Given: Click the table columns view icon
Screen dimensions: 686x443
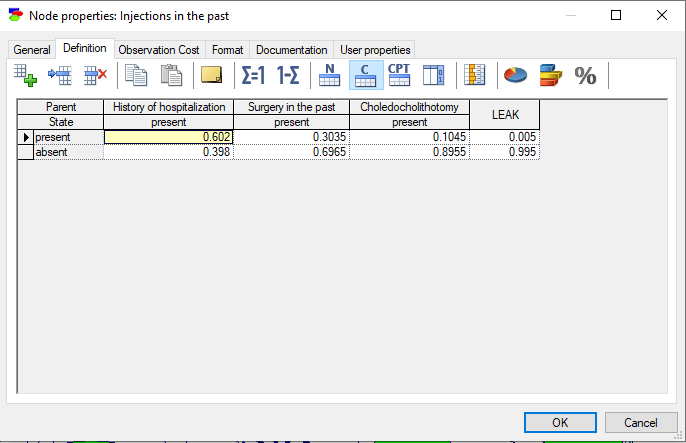Looking at the screenshot, I should pos(434,75).
